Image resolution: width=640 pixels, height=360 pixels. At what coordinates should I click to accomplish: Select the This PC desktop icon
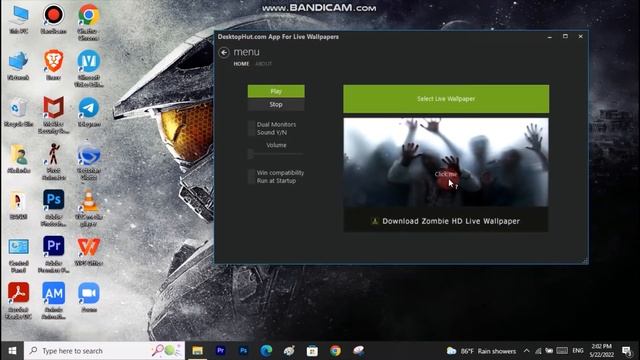point(18,19)
